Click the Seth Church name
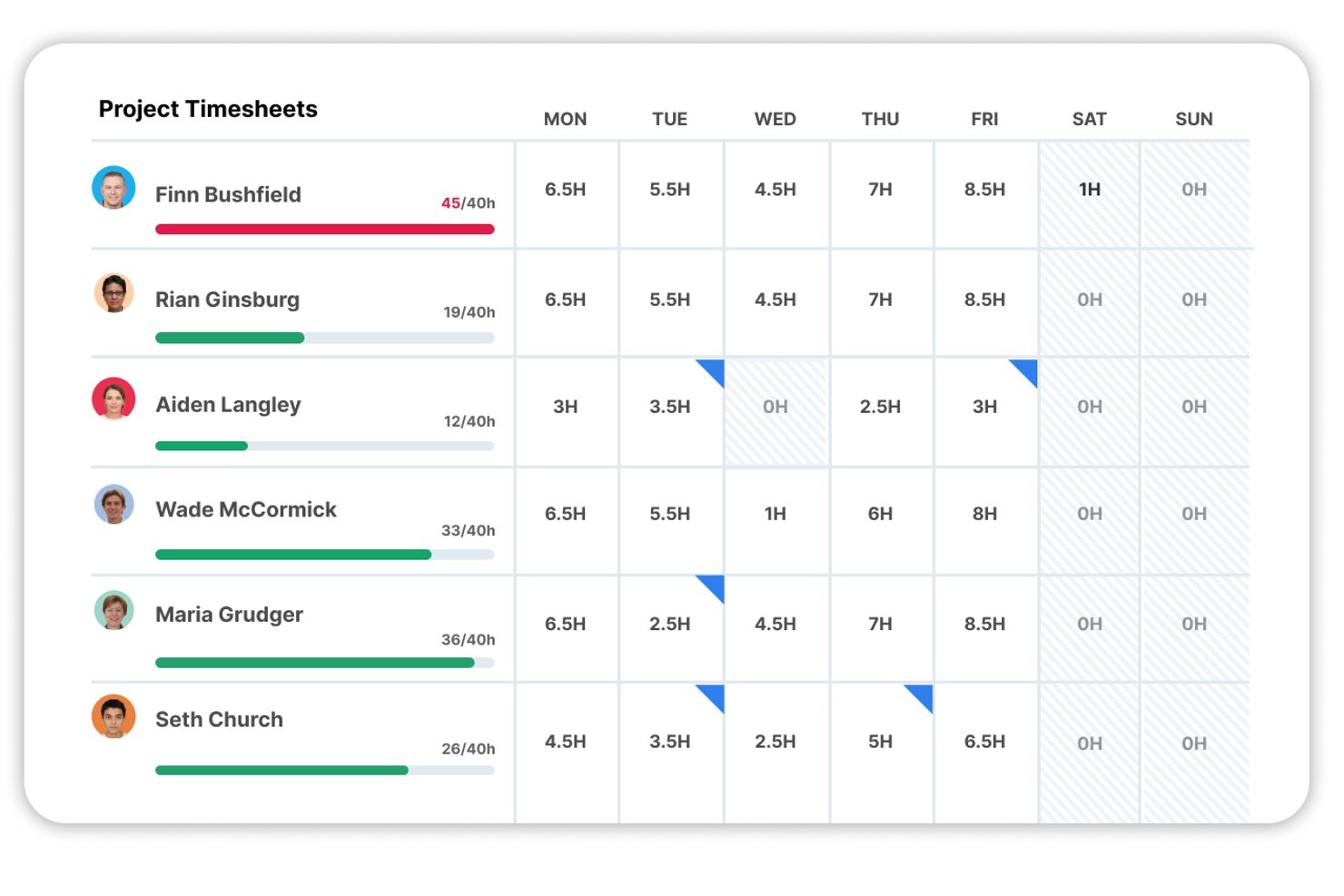 pyautogui.click(x=219, y=719)
